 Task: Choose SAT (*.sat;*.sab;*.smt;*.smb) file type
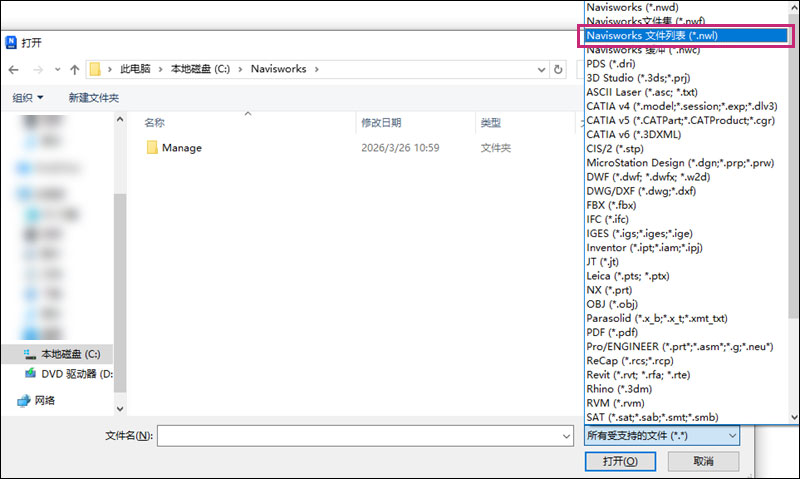[652, 417]
